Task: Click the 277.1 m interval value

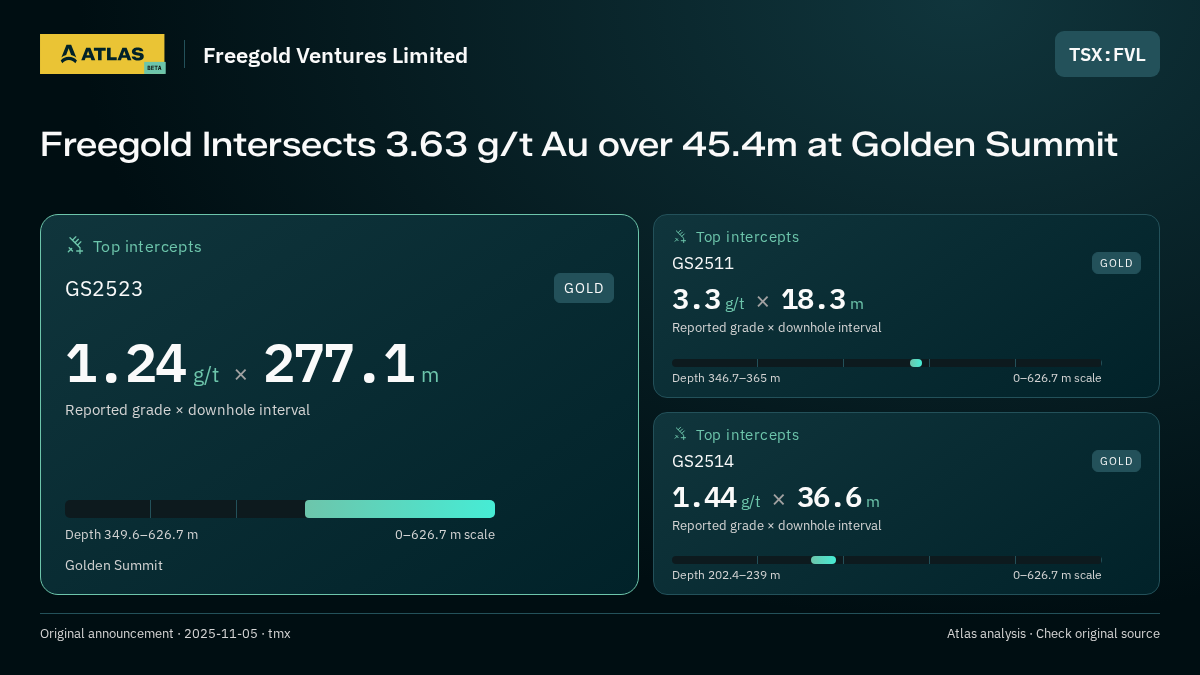Action: [x=351, y=364]
